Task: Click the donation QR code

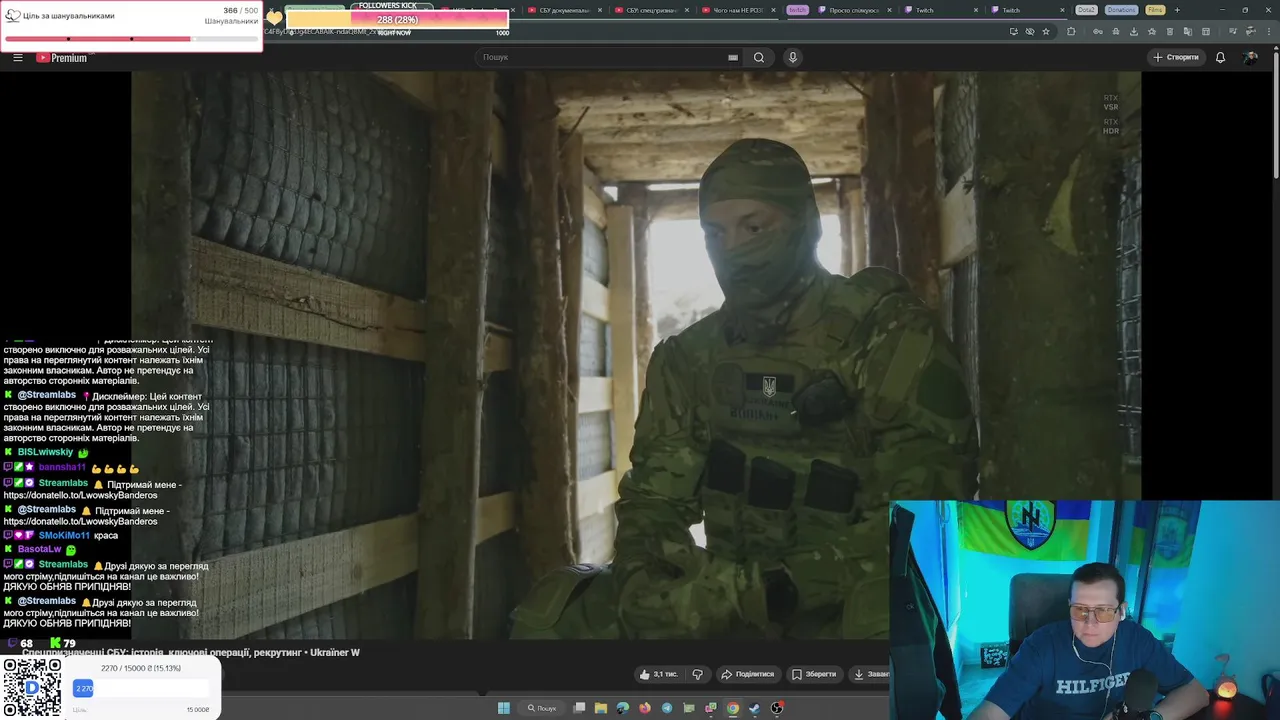Action: pos(31,688)
